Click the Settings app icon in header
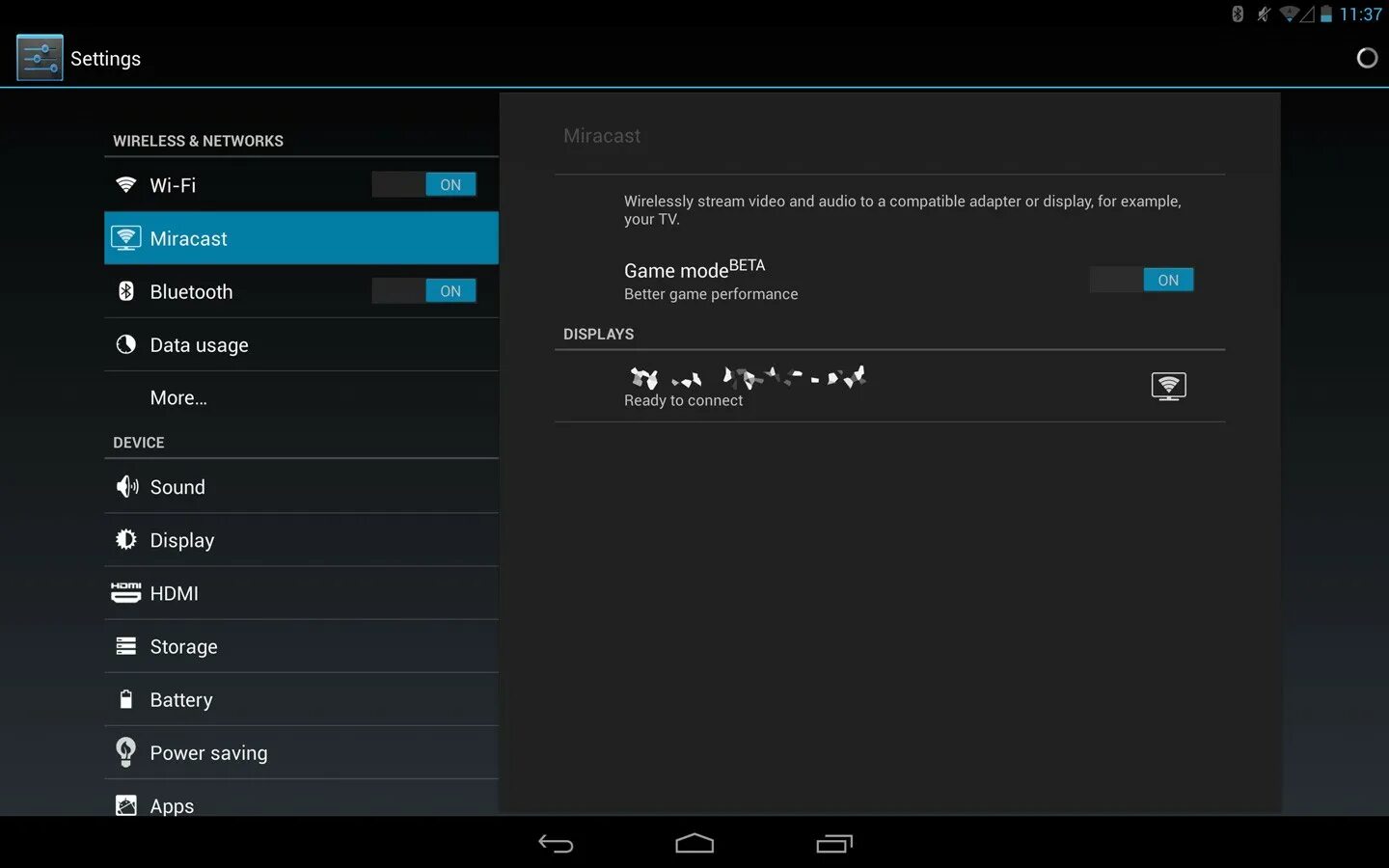 coord(40,58)
